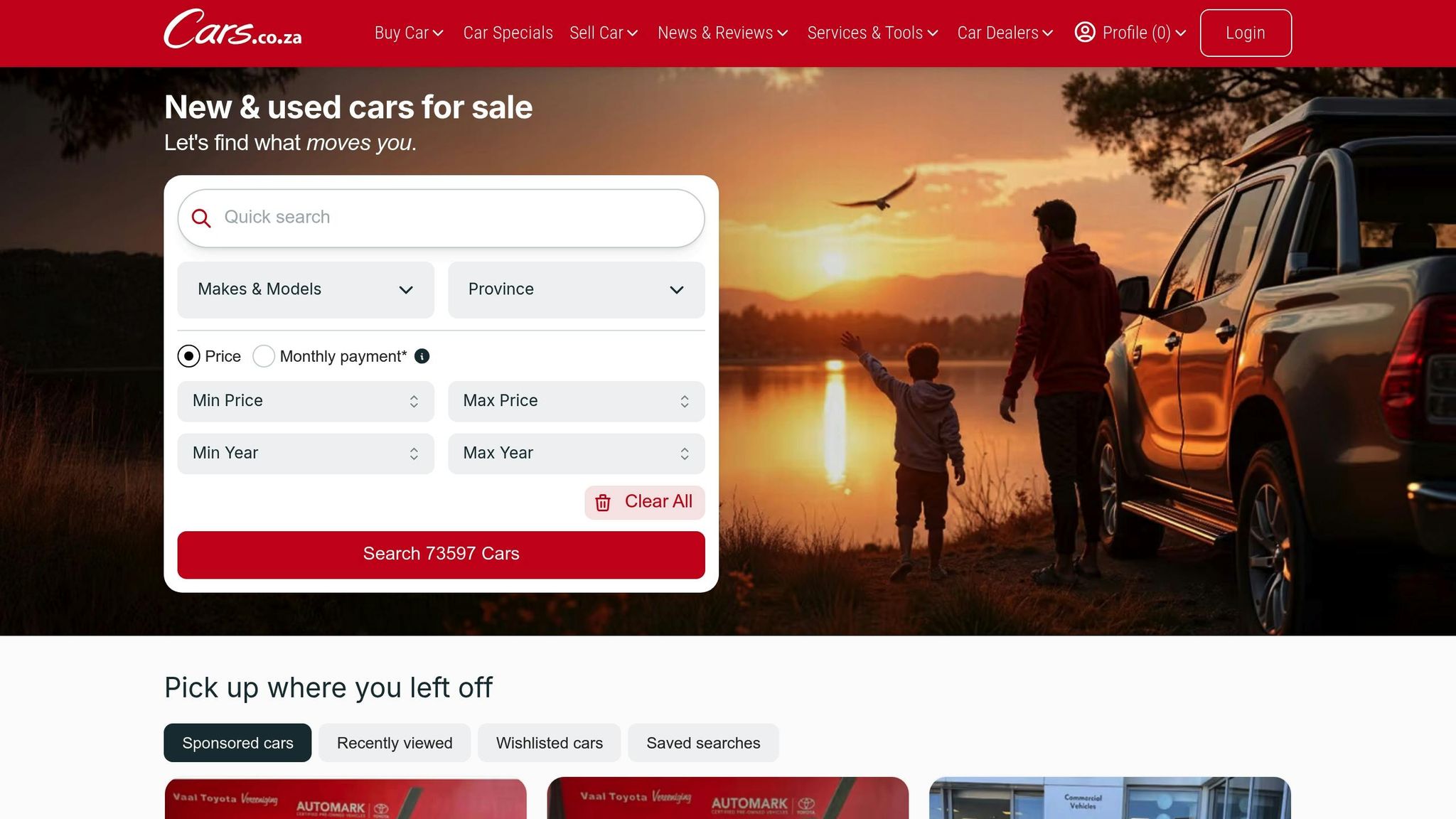
Task: Click the Cars.co.za logo
Action: coord(232,29)
